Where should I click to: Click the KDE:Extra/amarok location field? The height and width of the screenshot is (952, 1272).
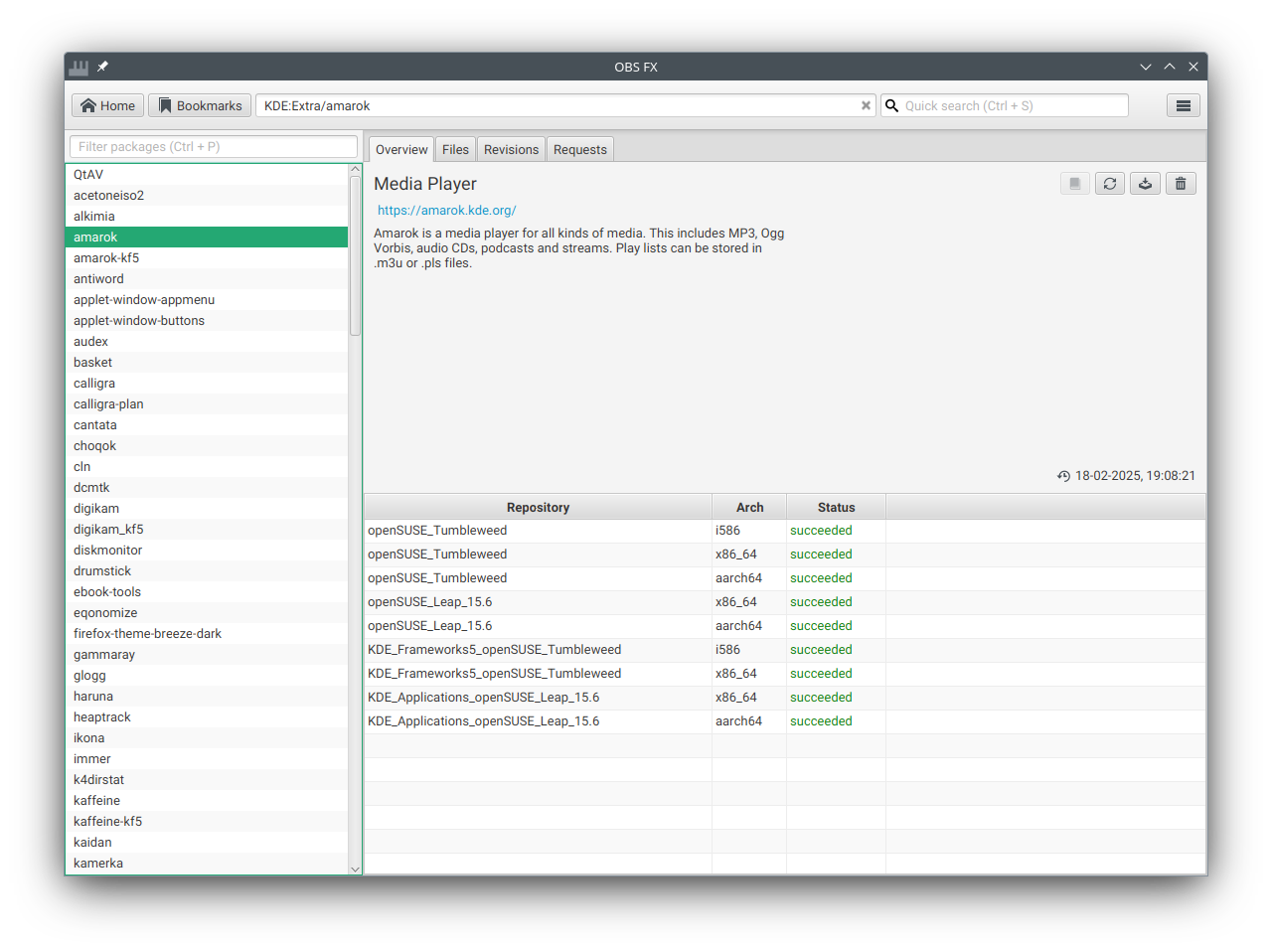click(566, 105)
